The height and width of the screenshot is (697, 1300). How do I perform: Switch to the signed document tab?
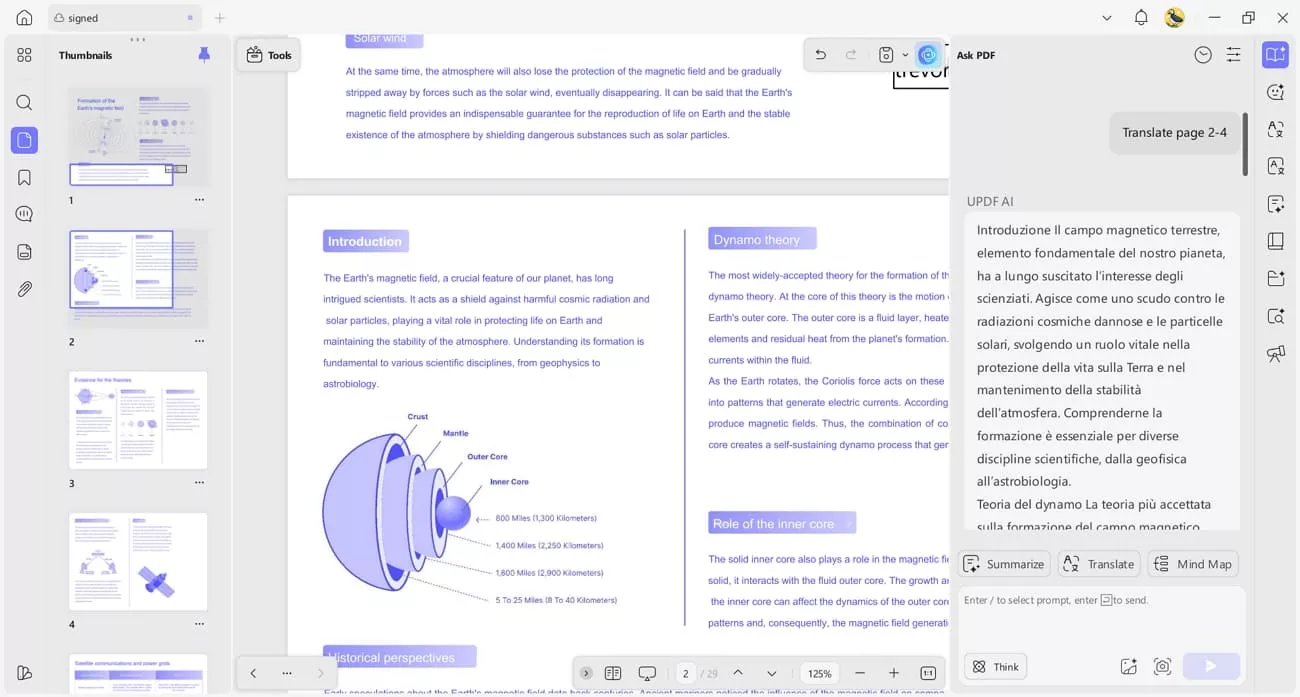pyautogui.click(x=80, y=17)
